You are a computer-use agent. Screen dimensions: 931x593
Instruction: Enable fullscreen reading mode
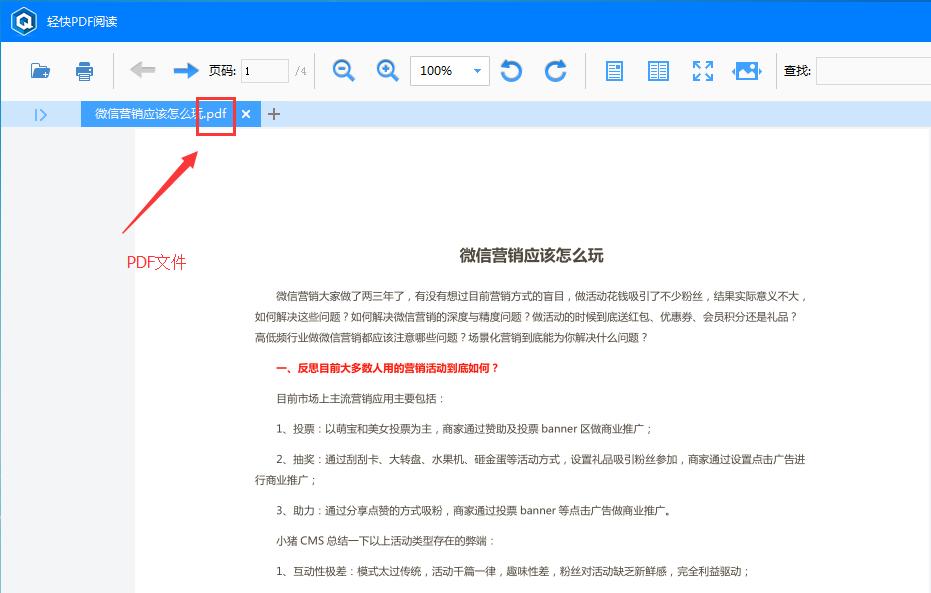[x=702, y=71]
